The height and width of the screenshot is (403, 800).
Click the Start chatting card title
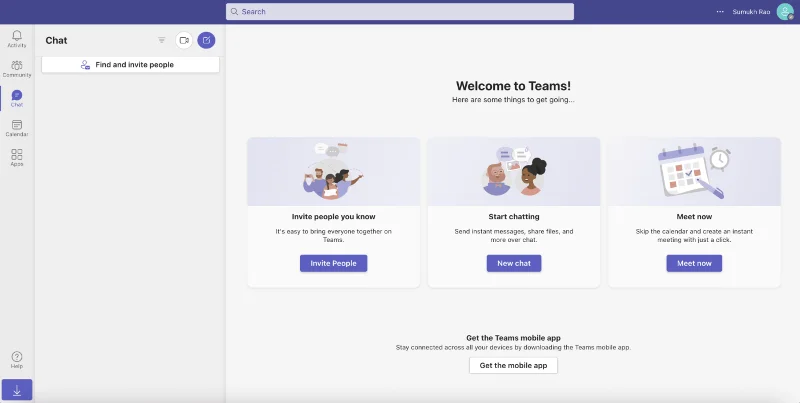tap(514, 216)
